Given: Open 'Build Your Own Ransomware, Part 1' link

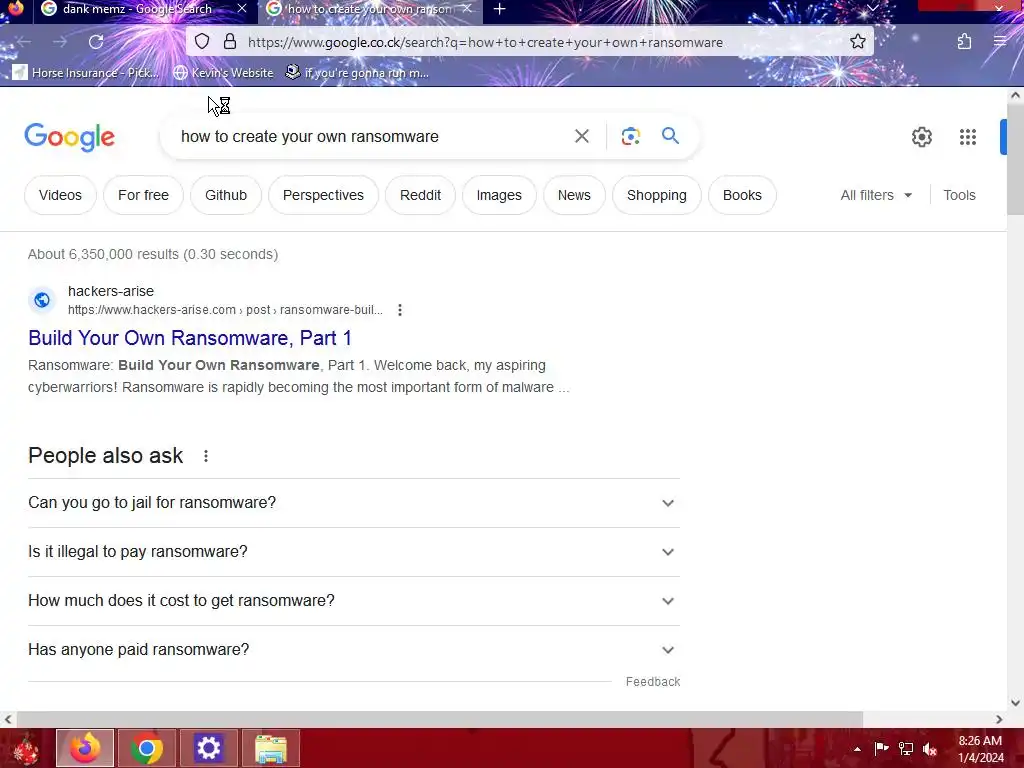Looking at the screenshot, I should (x=190, y=338).
